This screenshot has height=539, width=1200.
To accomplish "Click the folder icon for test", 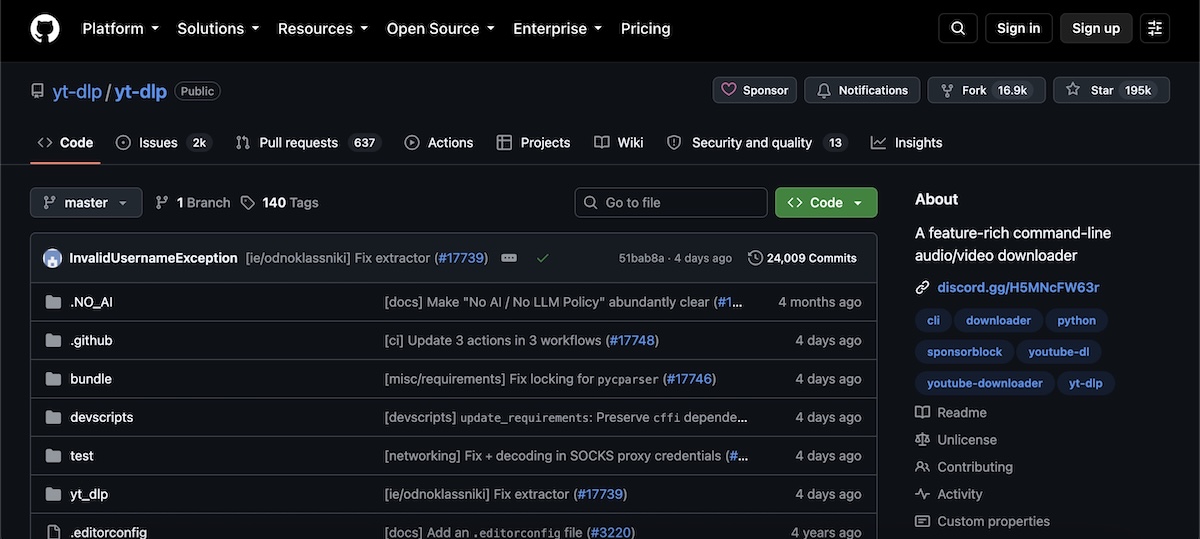I will coord(53,456).
